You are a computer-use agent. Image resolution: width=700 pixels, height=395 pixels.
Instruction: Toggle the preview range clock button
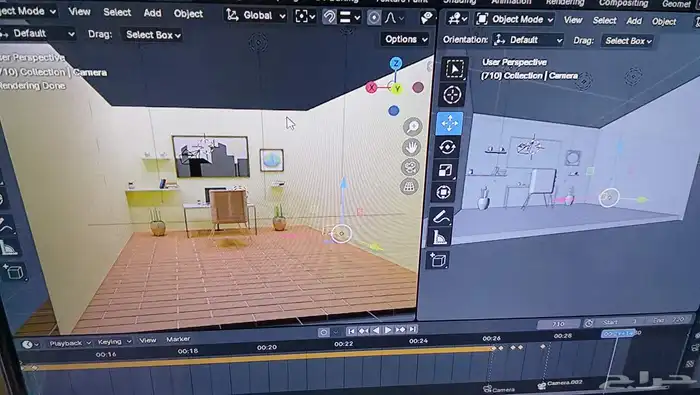coord(589,323)
